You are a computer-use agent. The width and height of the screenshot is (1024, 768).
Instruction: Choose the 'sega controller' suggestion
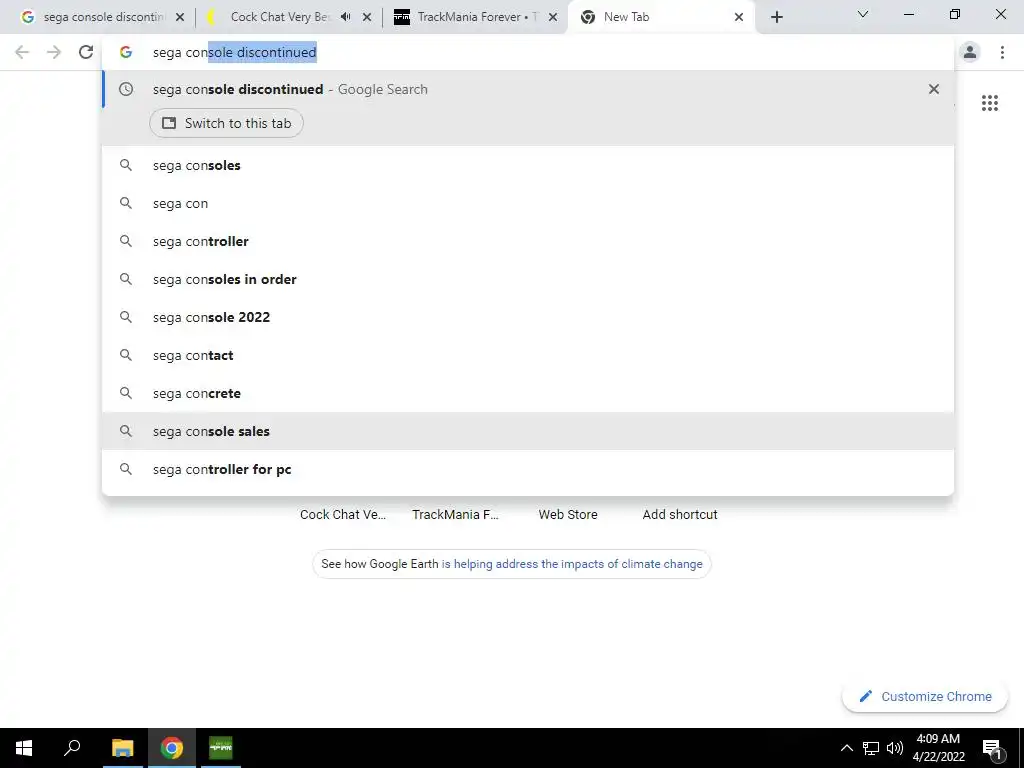point(528,242)
